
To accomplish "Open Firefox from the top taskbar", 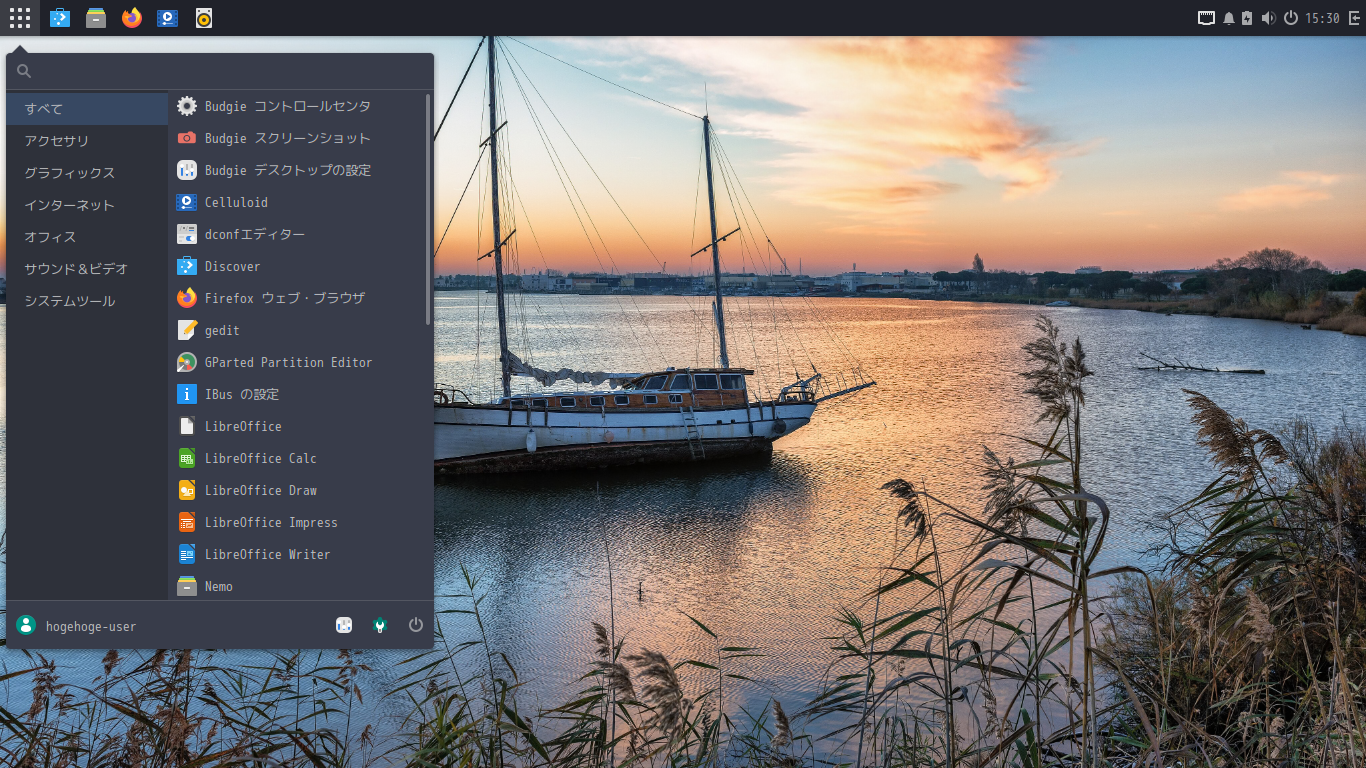I will [x=131, y=17].
